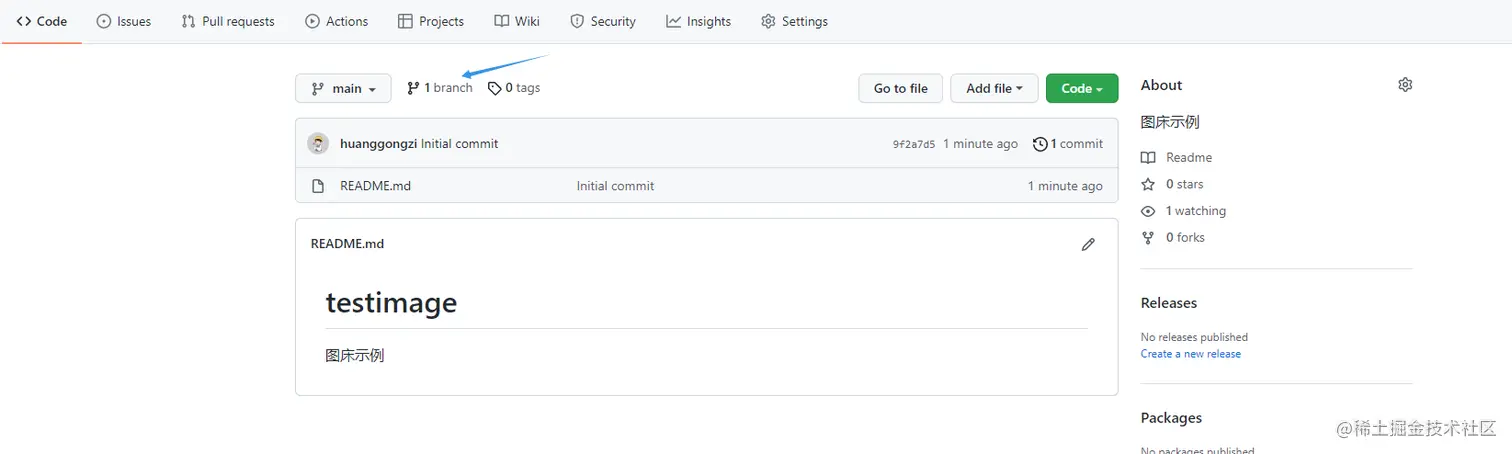Open the huanggongzi user profile link

click(378, 144)
